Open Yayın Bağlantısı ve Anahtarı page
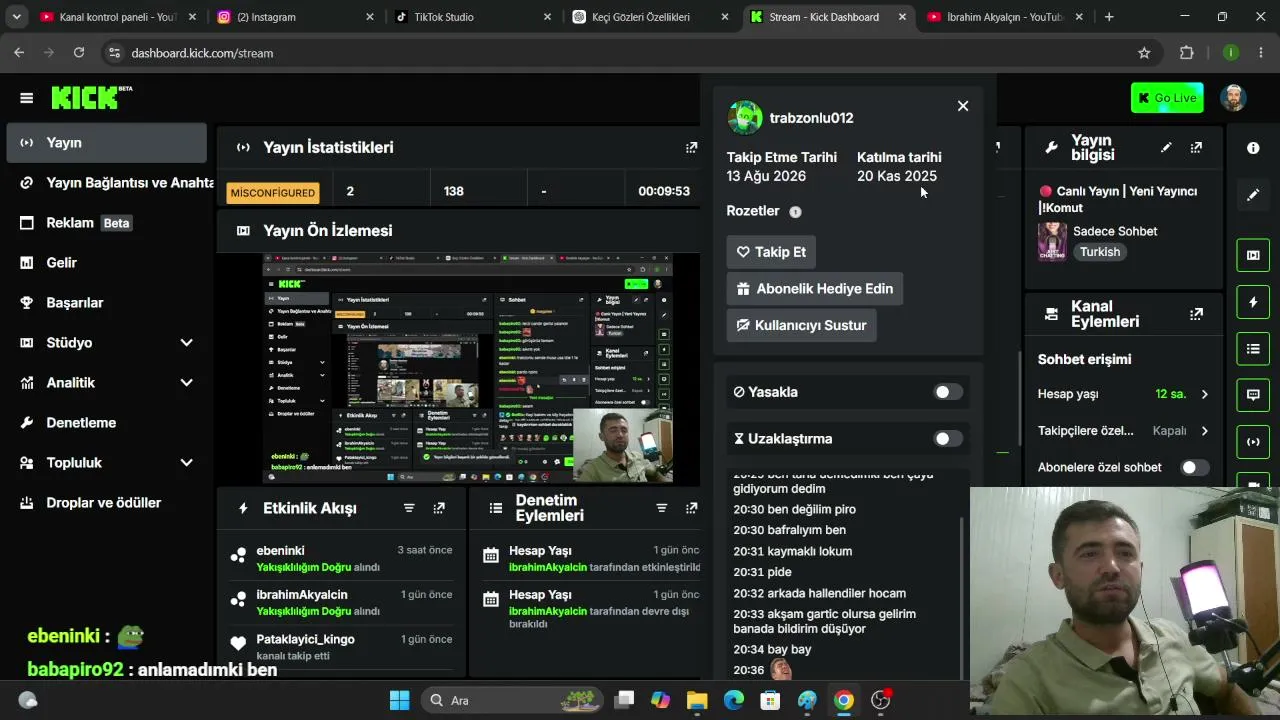This screenshot has height=720, width=1280. (106, 183)
